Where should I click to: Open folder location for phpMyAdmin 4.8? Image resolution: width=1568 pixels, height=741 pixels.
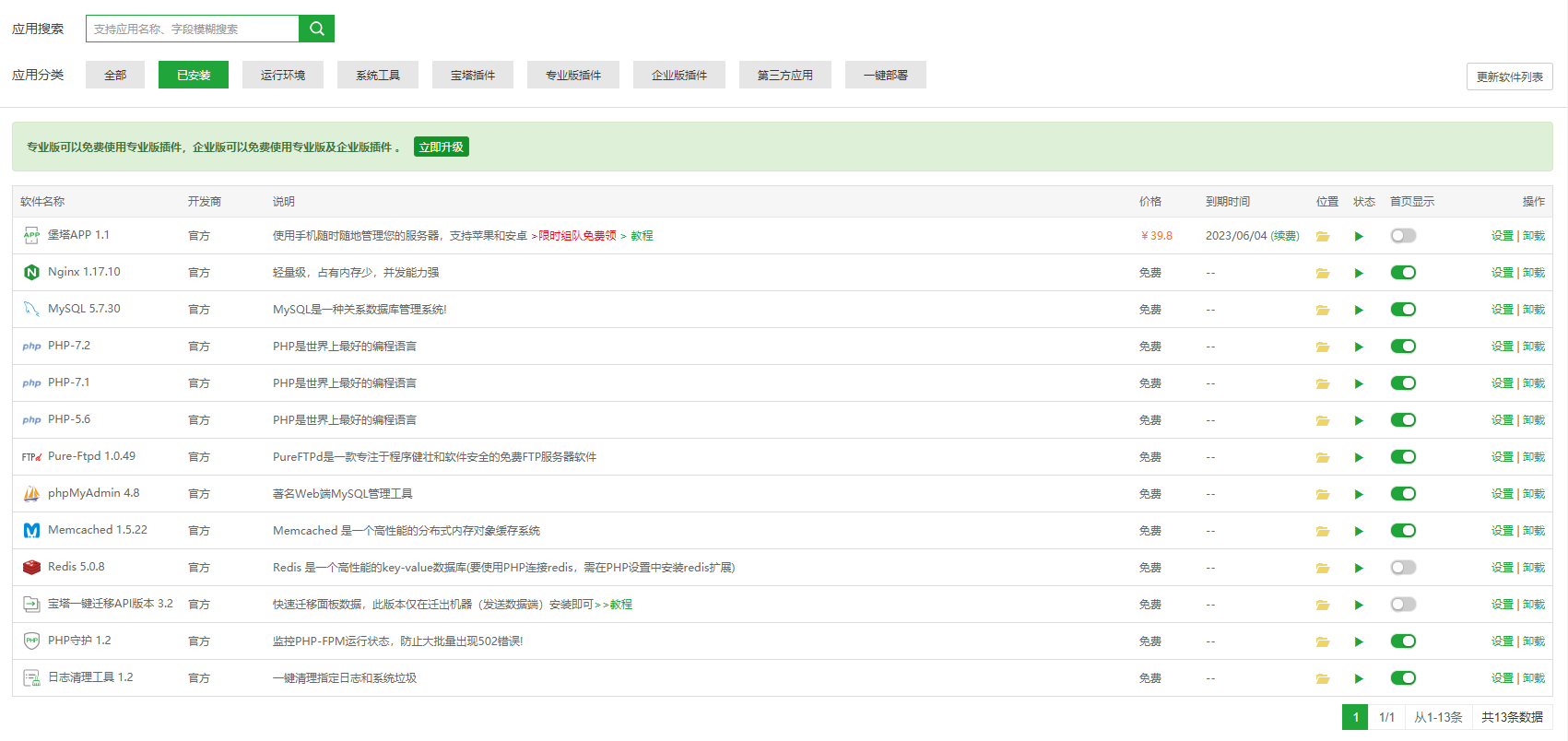(x=1323, y=494)
